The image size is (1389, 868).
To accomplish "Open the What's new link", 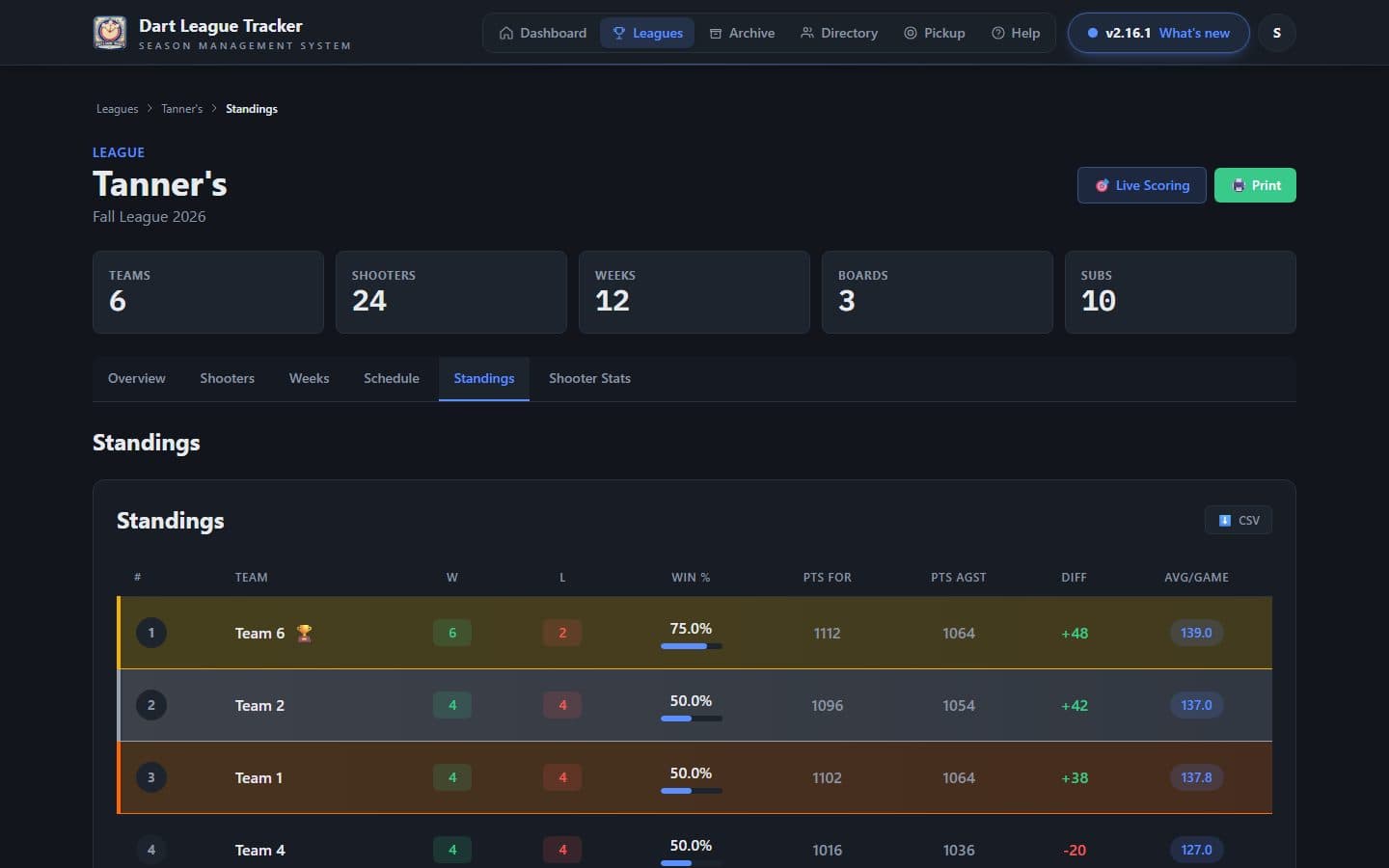I will point(1194,33).
